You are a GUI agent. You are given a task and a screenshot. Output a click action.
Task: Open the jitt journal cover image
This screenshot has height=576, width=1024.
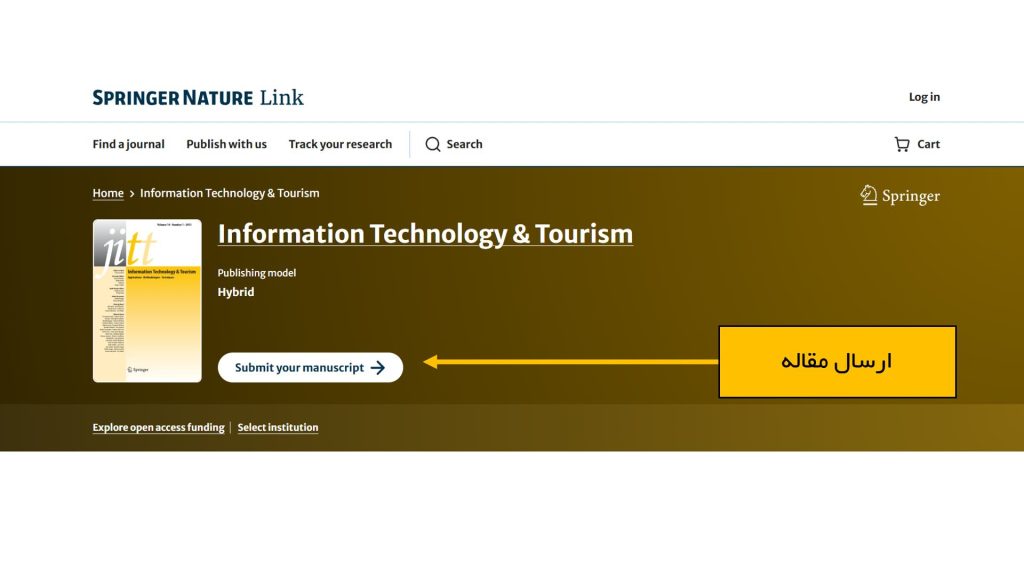[147, 301]
